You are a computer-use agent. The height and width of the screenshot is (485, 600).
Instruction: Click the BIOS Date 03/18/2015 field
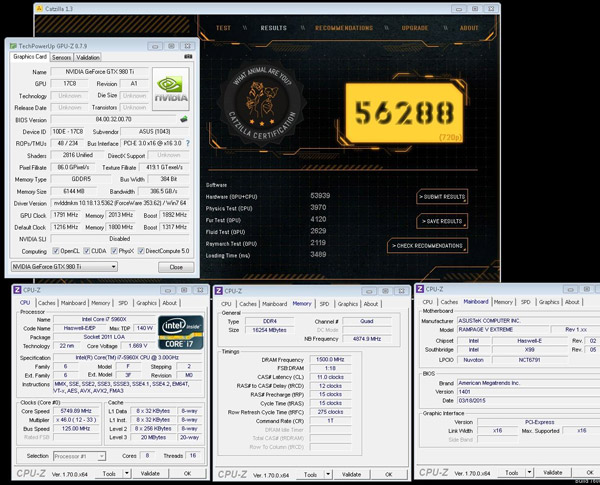click(x=529, y=400)
